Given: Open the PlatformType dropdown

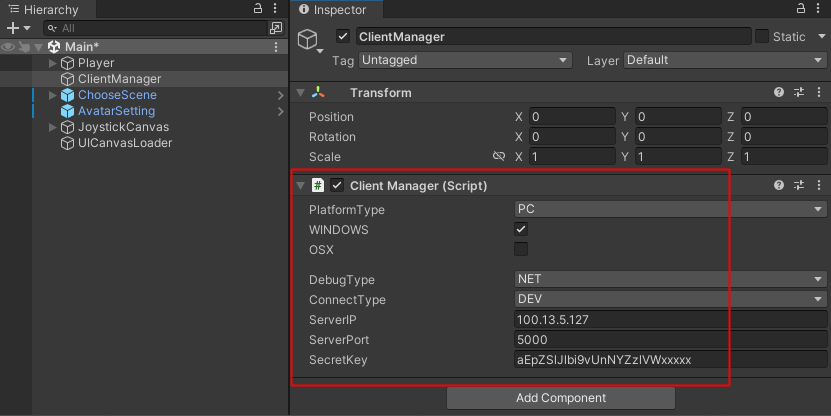Looking at the screenshot, I should (670, 210).
